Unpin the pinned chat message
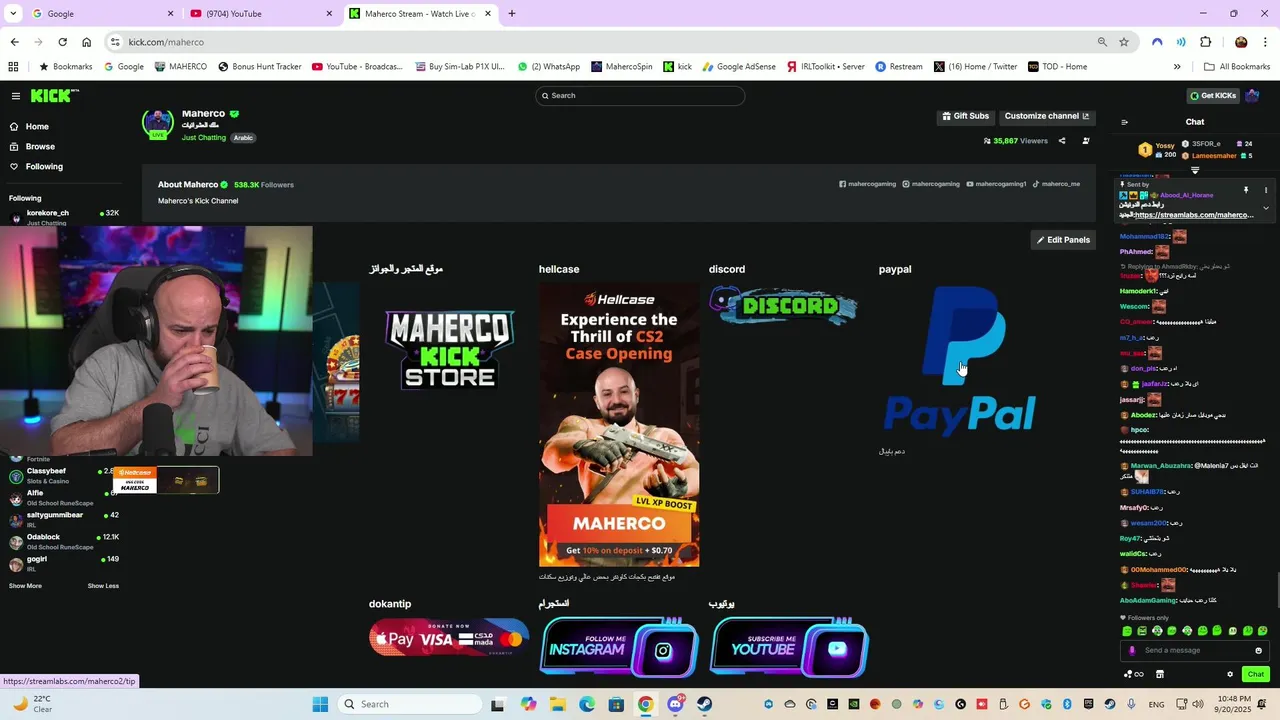1280x720 pixels. click(1246, 190)
